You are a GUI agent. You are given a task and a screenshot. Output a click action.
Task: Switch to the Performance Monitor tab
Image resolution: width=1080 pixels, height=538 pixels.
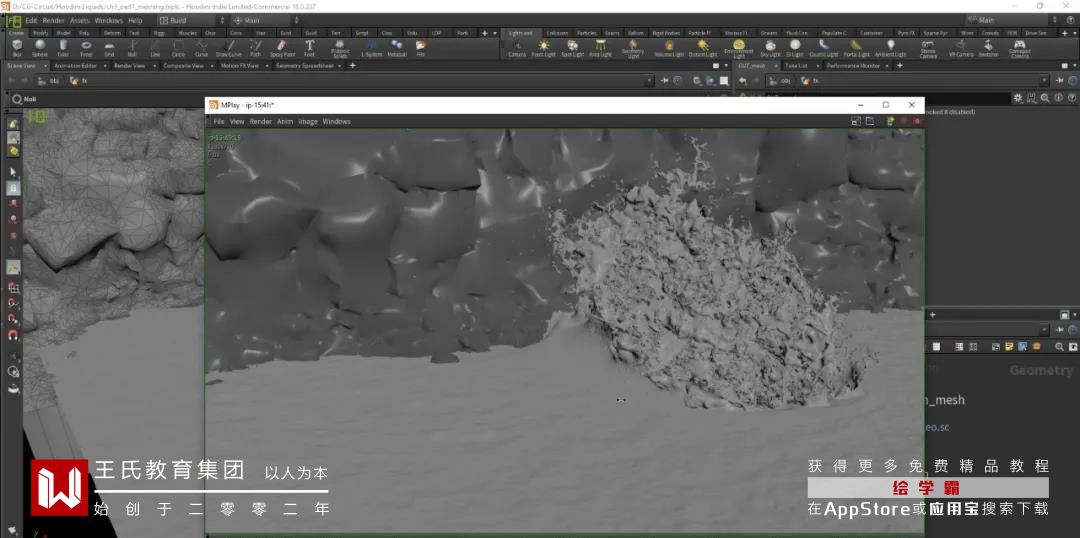click(x=851, y=66)
